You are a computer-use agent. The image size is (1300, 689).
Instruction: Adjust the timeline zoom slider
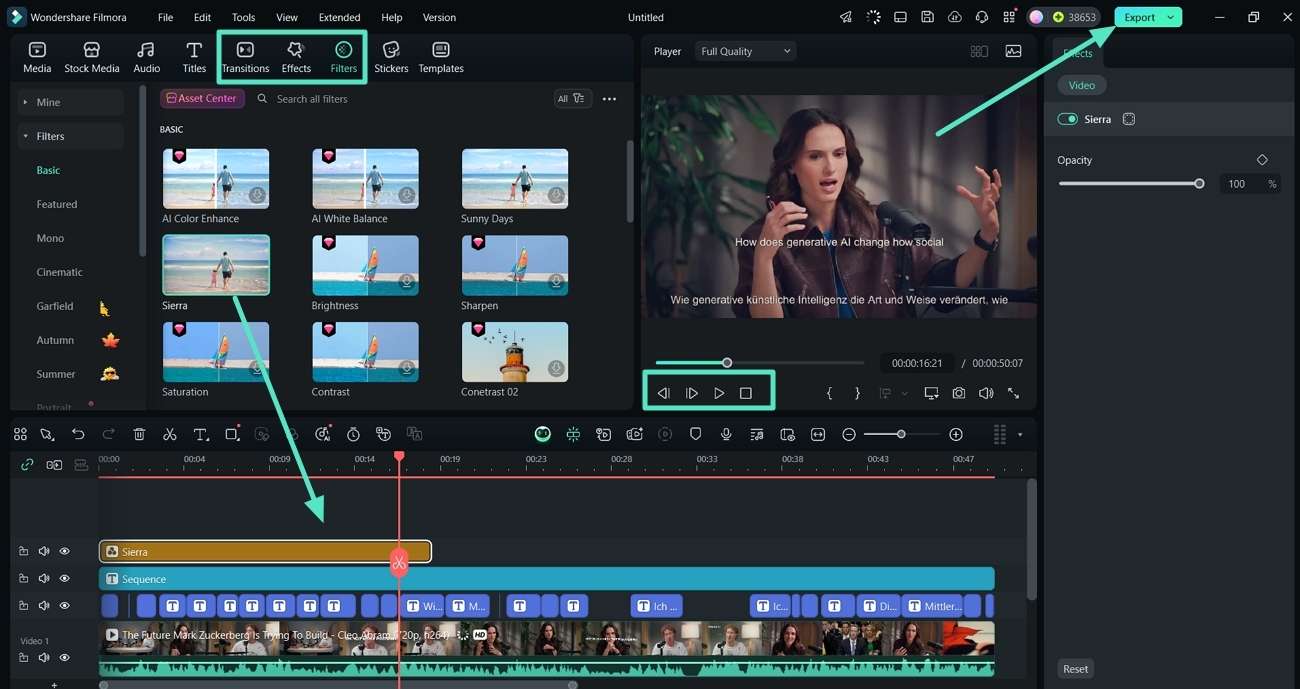tap(901, 434)
